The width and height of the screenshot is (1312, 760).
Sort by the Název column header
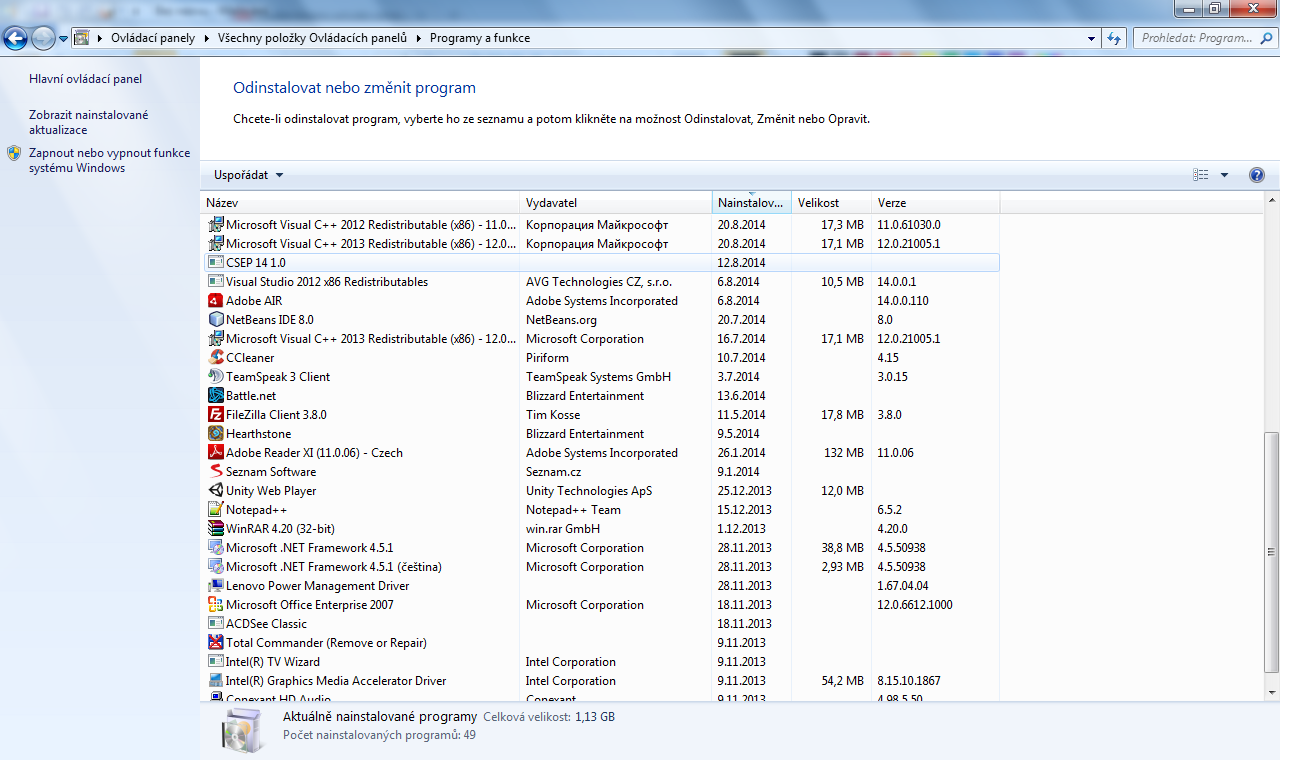coord(360,203)
